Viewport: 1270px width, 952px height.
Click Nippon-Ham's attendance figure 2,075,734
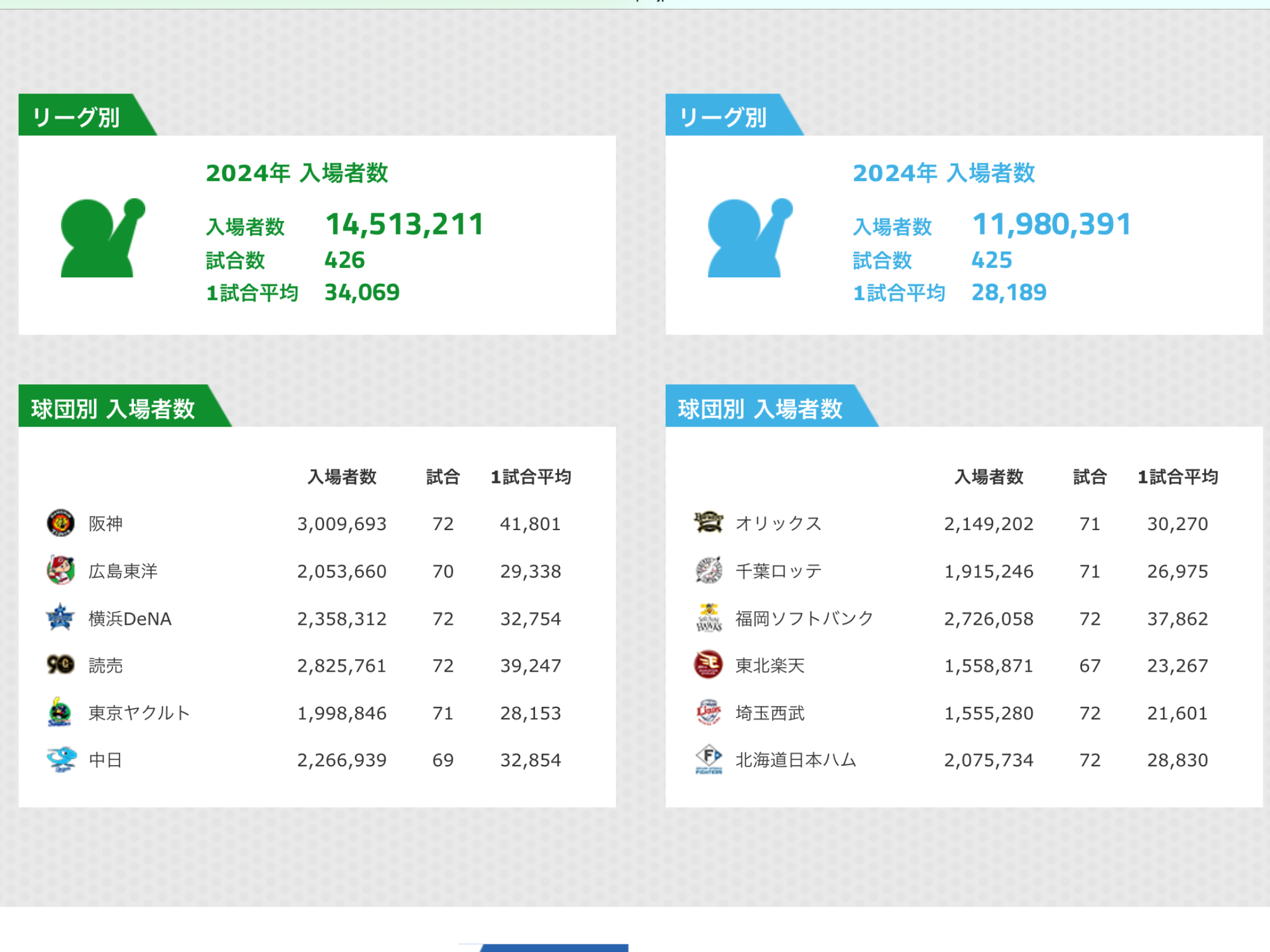pos(989,761)
